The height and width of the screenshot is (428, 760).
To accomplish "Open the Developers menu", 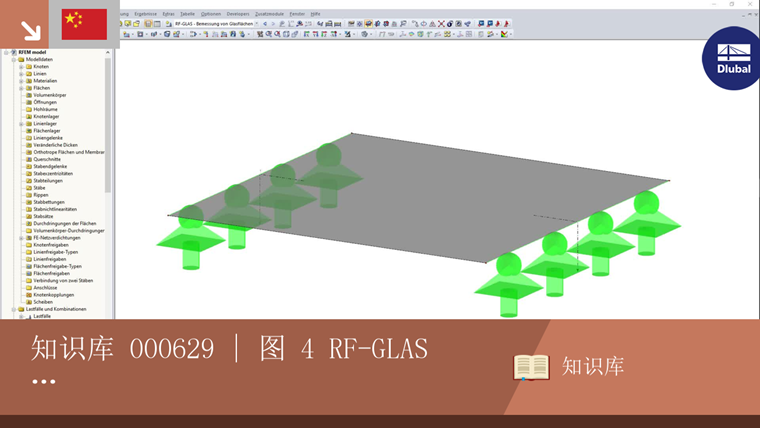I will click(238, 14).
